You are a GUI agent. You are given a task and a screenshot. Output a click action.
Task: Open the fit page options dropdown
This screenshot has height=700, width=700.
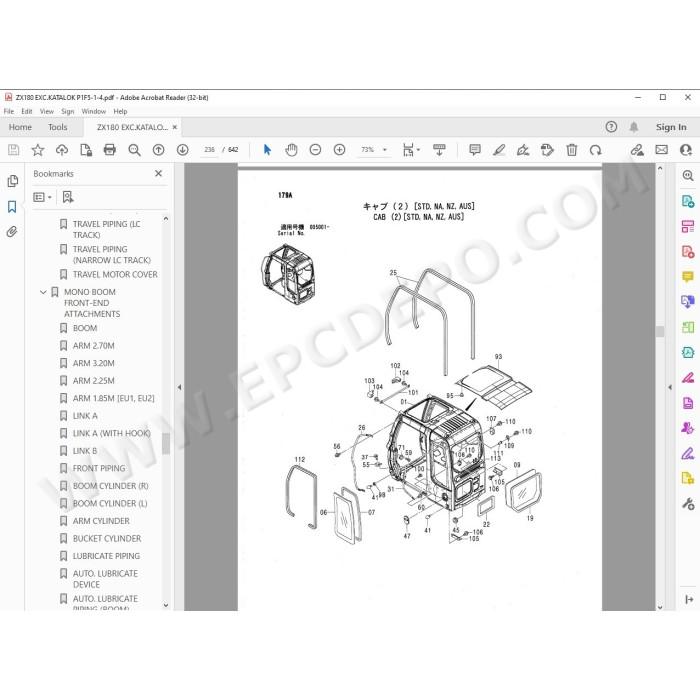pos(411,150)
